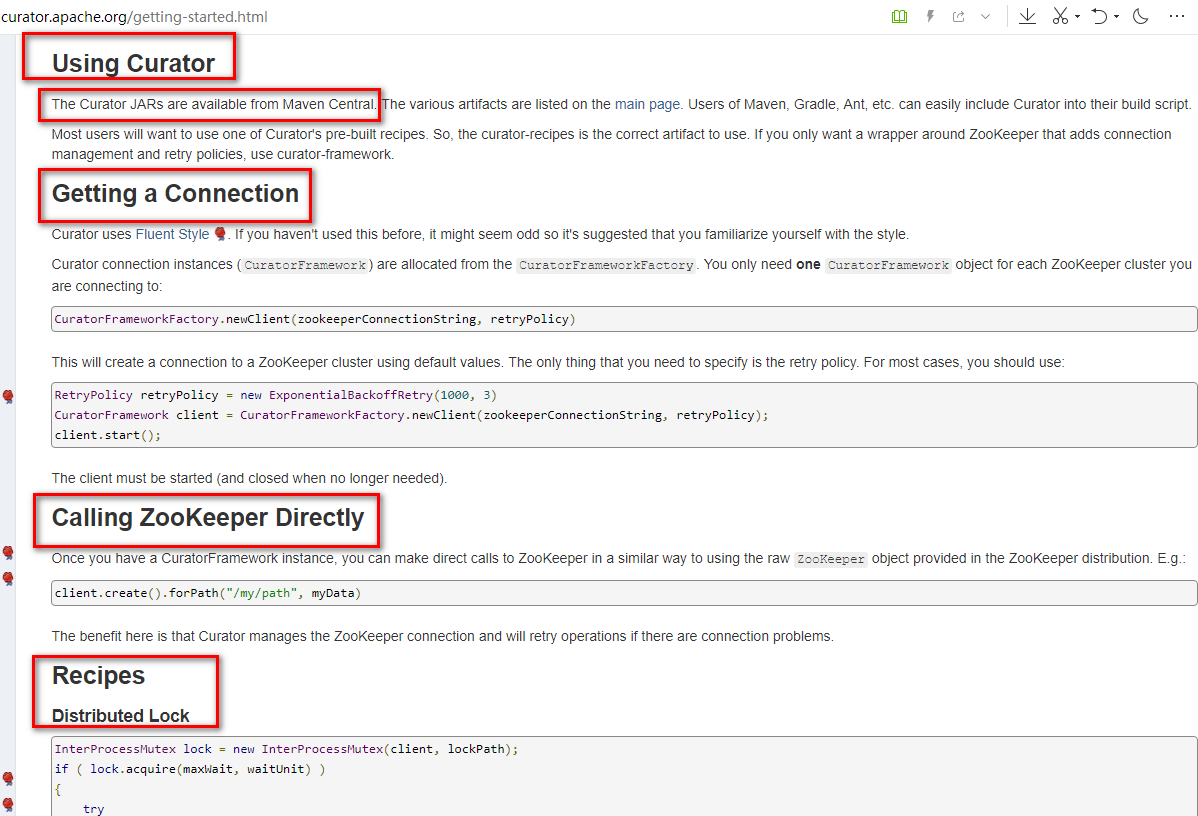
Task: Click the inline code "ZooKeeper" in the paragraph
Action: [831, 559]
